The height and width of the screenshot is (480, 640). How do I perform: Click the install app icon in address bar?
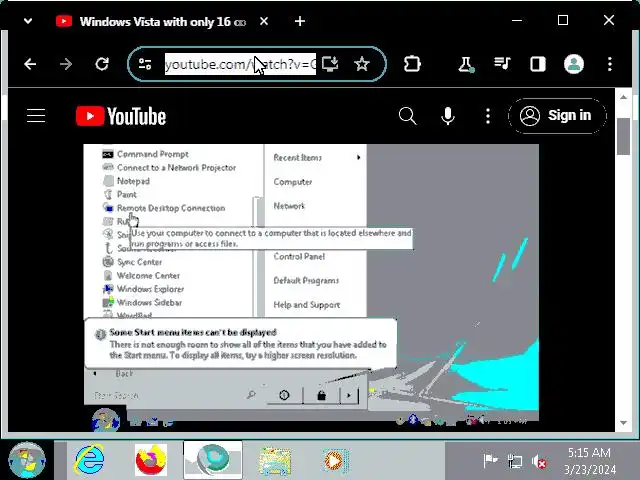pos(330,64)
